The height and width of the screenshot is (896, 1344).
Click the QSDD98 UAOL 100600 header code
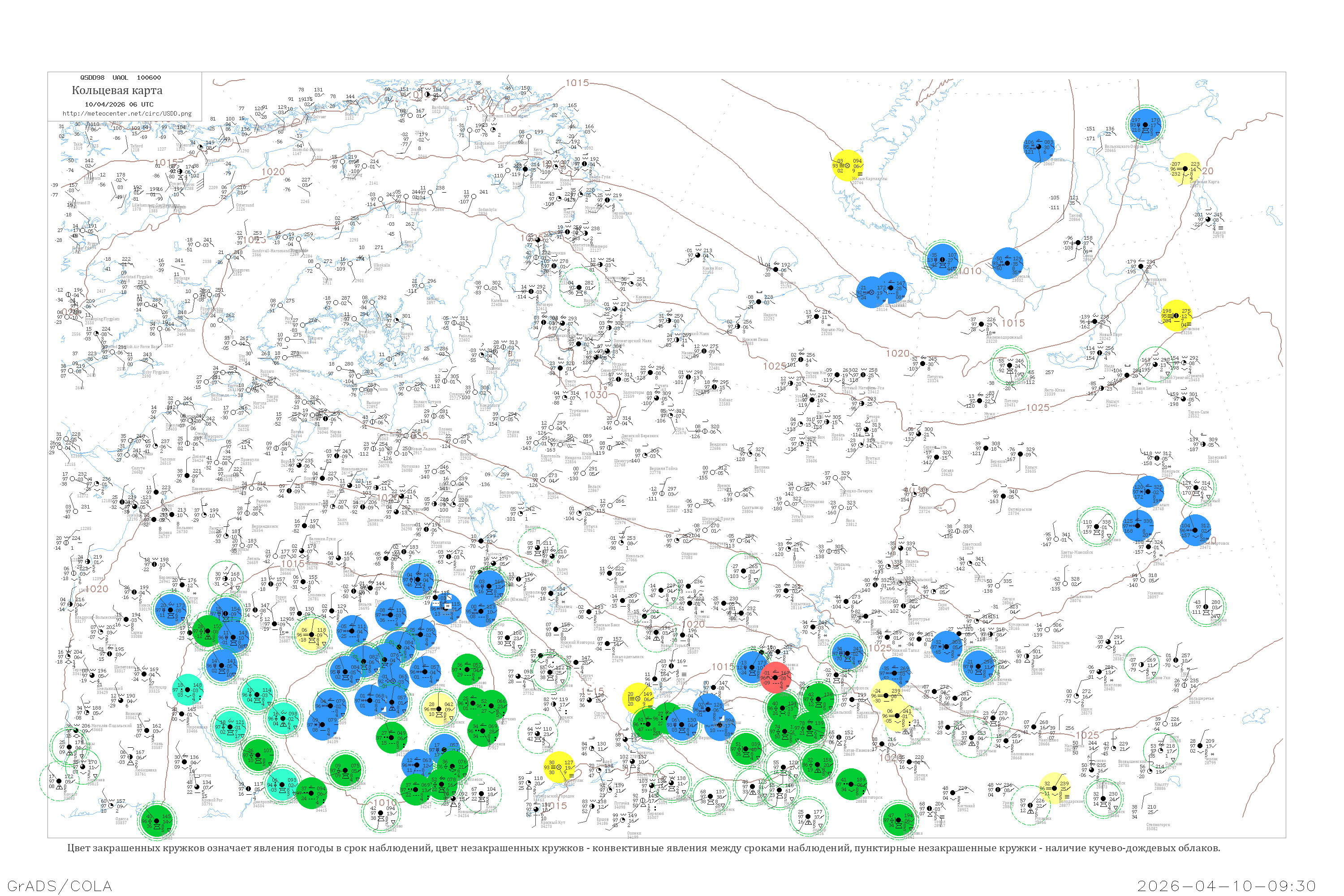tap(120, 77)
